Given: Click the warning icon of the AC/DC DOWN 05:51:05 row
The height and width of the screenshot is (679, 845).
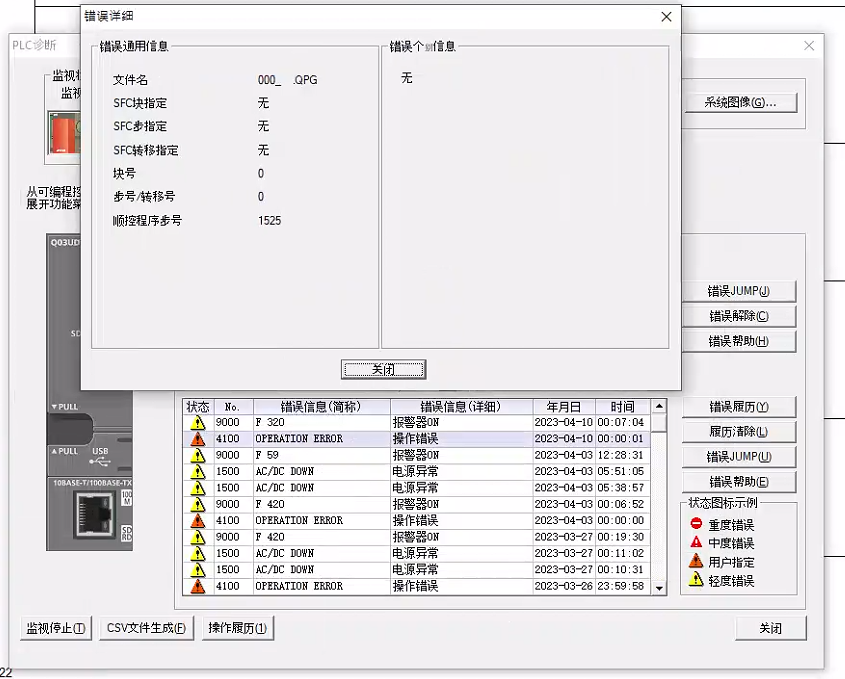Looking at the screenshot, I should 198,472.
